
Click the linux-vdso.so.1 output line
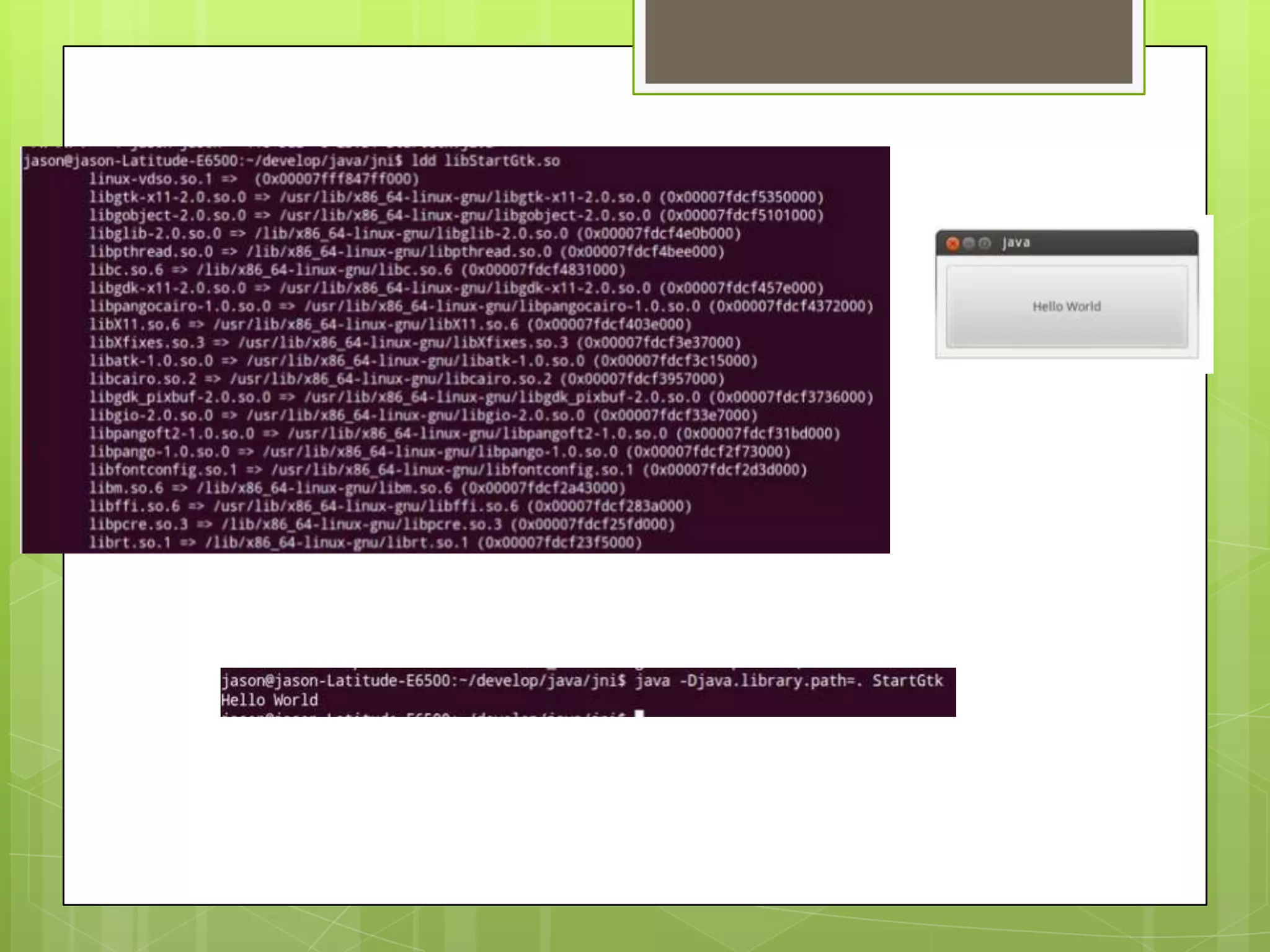point(254,179)
